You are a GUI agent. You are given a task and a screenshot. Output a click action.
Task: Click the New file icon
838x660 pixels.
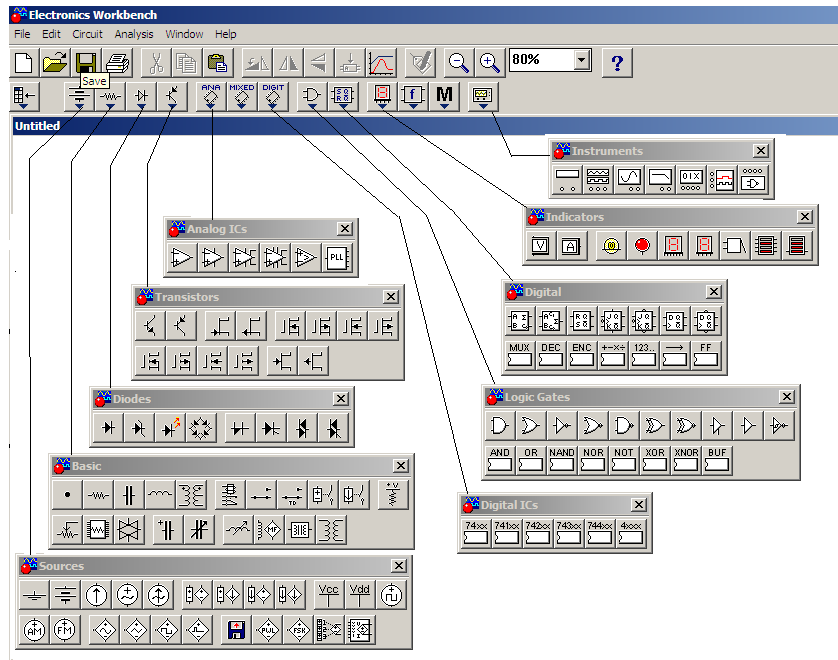pos(24,63)
